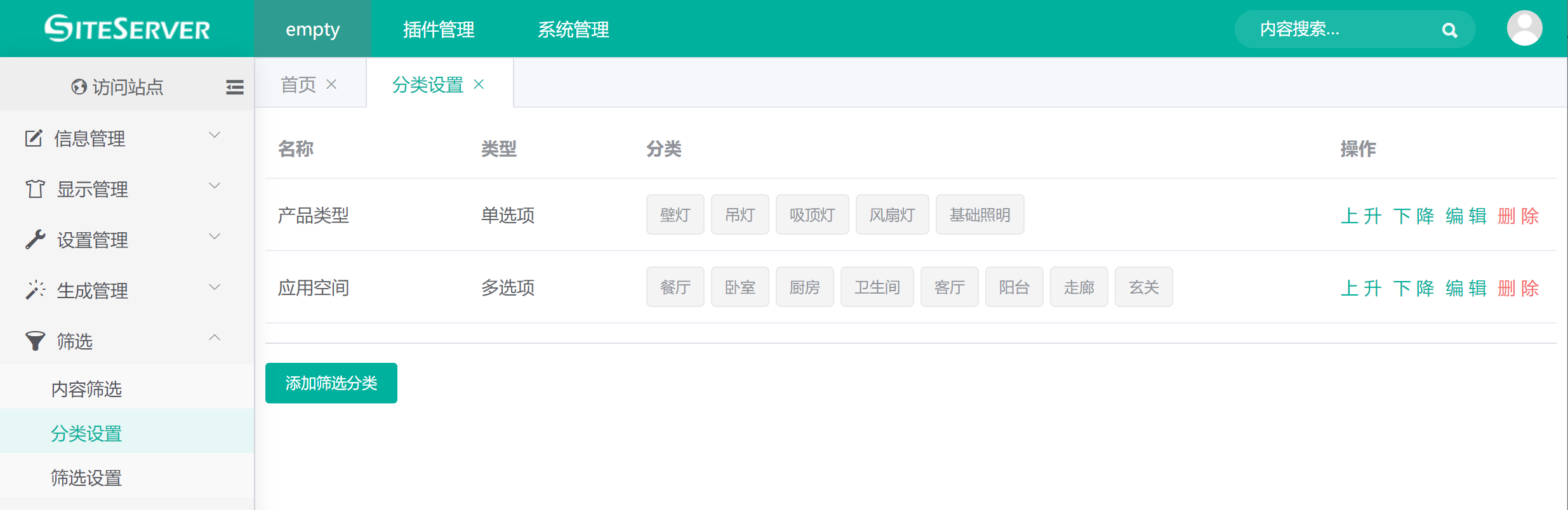The image size is (1568, 510).
Task: Click the SiteServer logo
Action: [127, 29]
